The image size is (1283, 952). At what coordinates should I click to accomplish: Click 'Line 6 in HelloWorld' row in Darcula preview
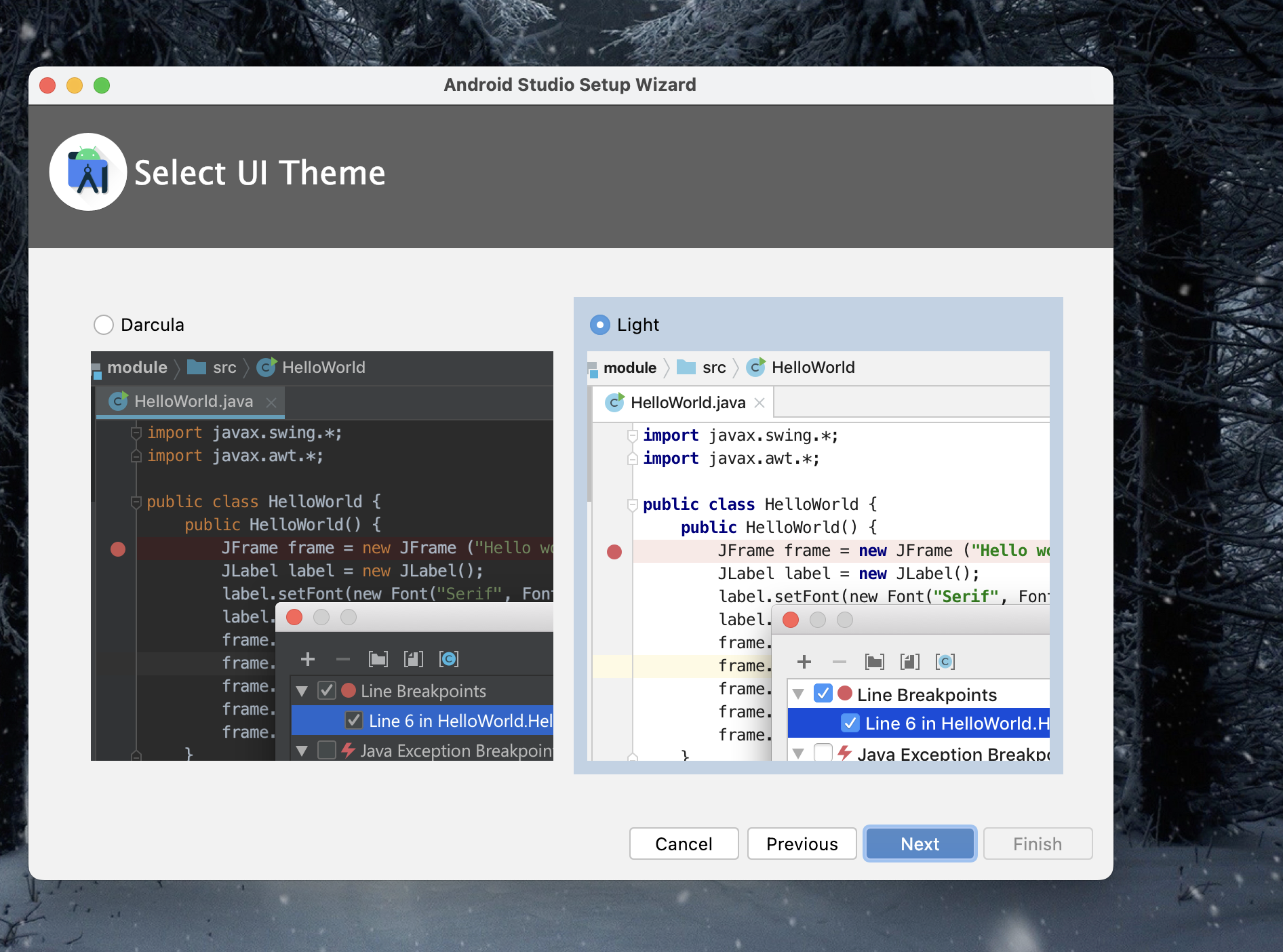[422, 720]
